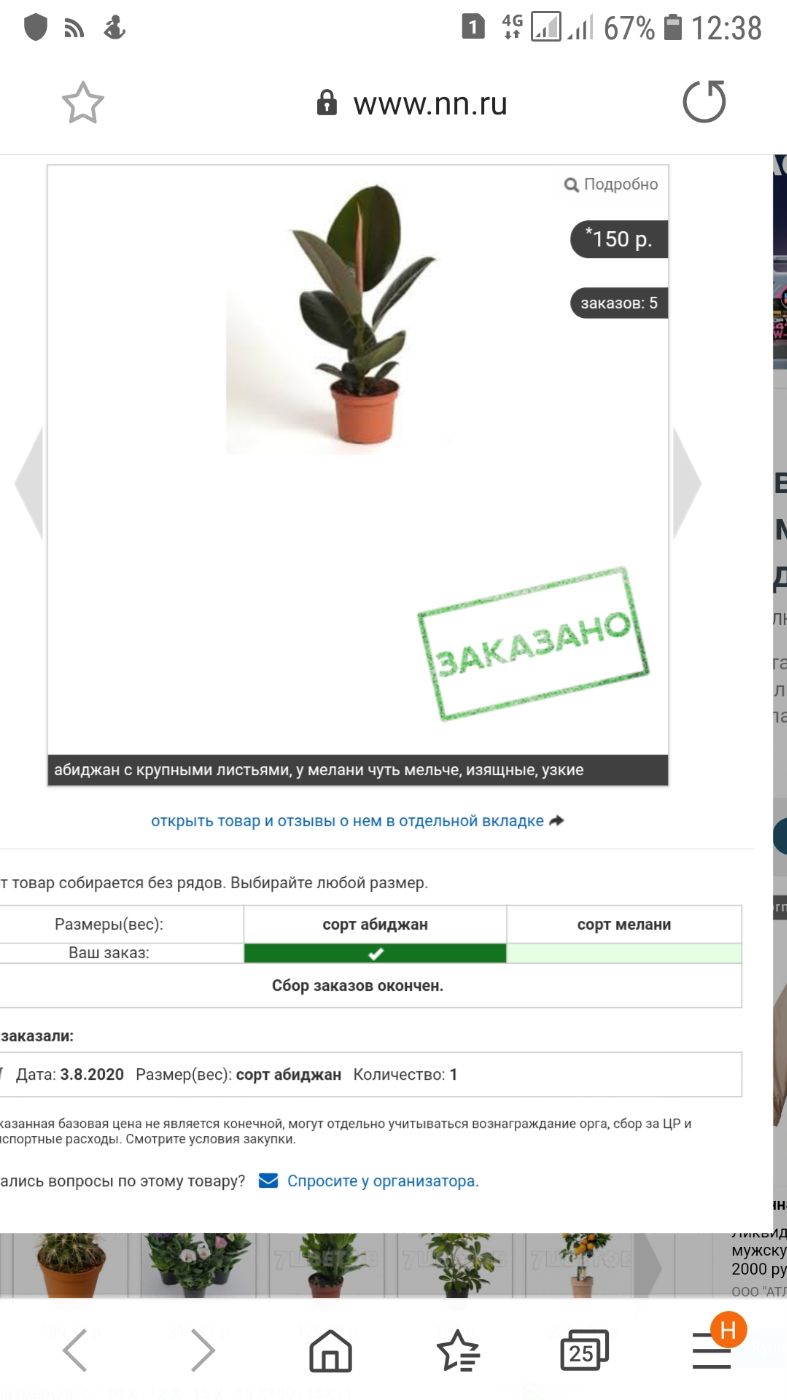
Task: Show previous product with left arrow
Action: (x=28, y=484)
